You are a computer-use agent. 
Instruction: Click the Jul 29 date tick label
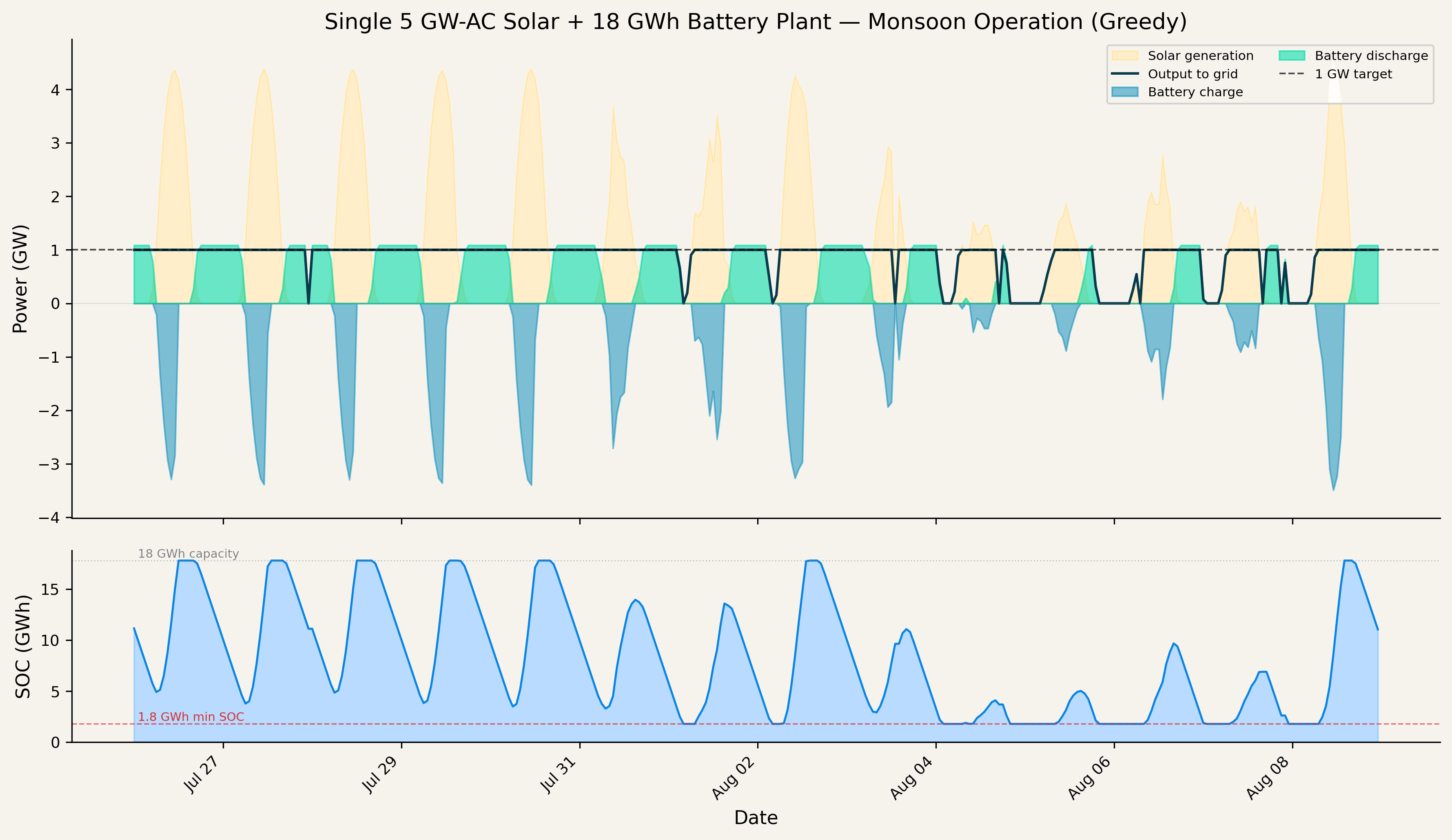click(380, 774)
